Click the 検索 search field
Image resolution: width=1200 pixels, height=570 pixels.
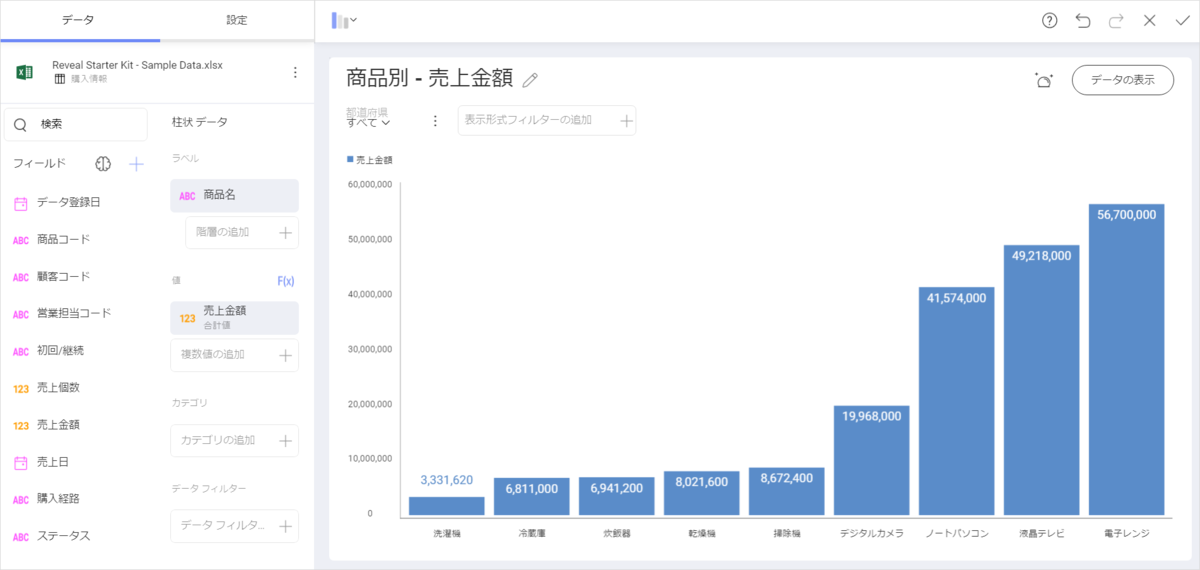(76, 124)
